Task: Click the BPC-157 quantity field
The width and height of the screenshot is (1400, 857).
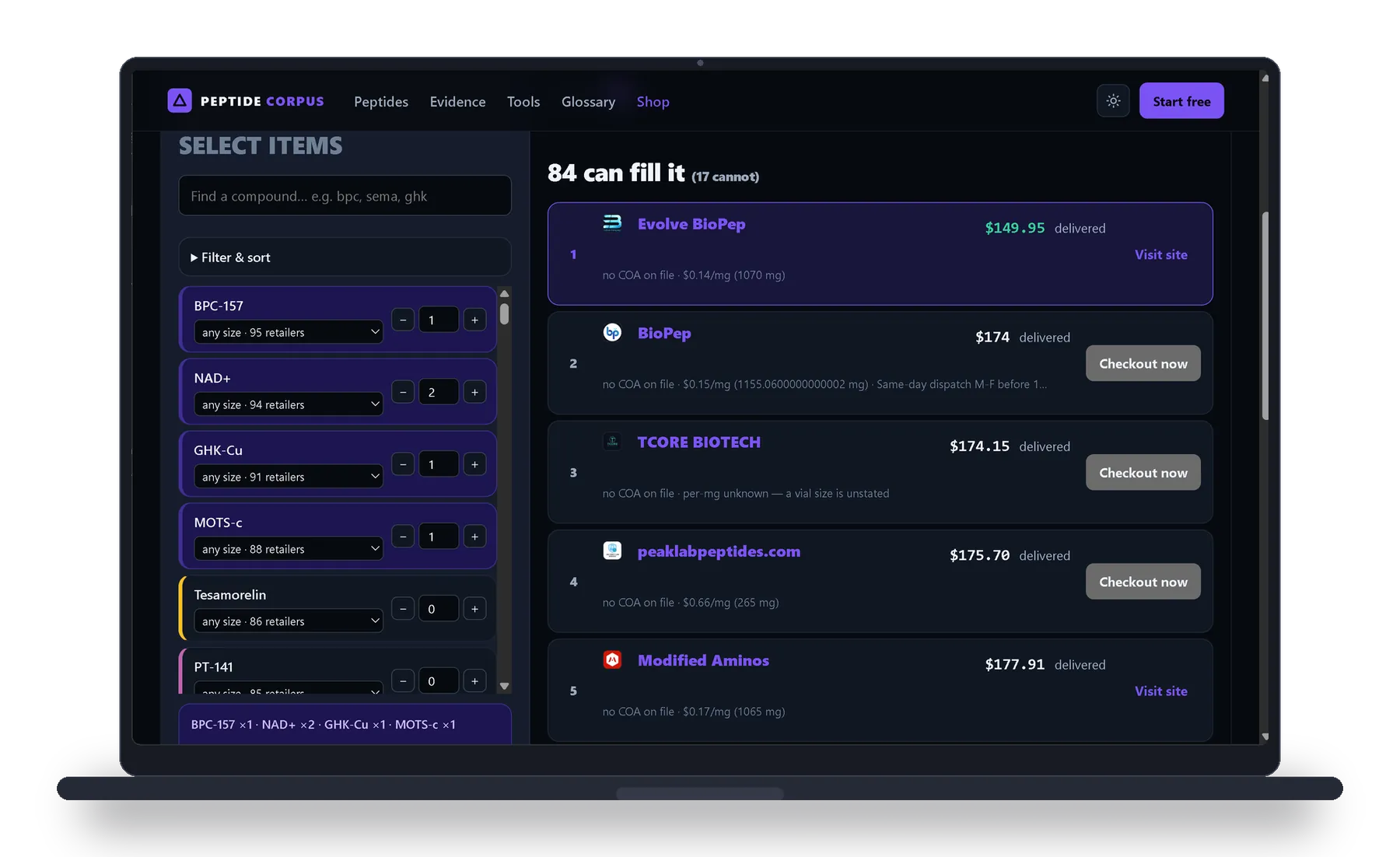Action: click(439, 320)
